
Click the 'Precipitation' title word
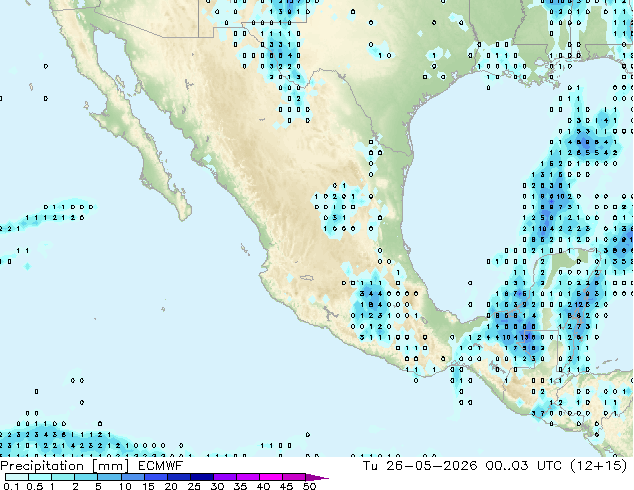click(x=42, y=466)
